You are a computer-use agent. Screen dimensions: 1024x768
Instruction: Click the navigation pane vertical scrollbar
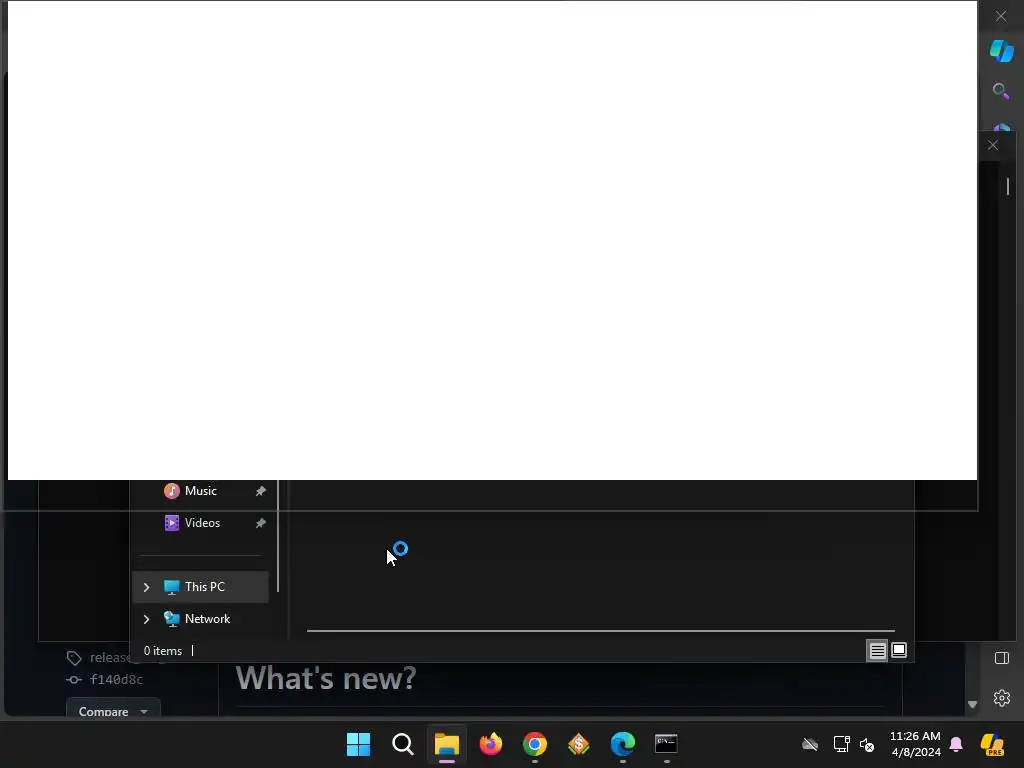tap(278, 536)
